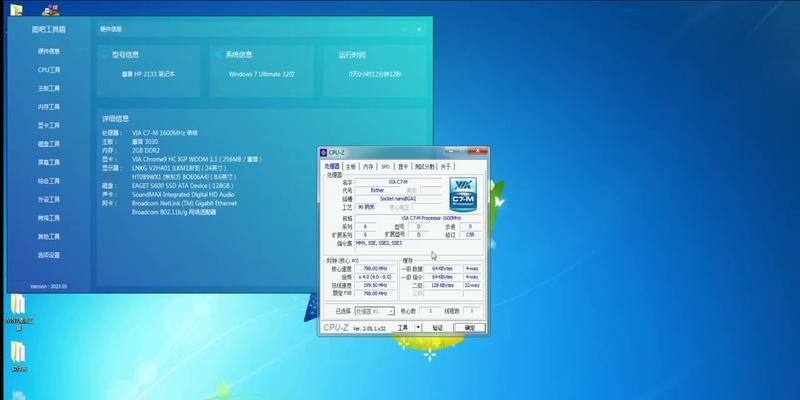This screenshot has width=800, height=400.
Task: Click the 运行时间 card heading
Action: [x=352, y=55]
